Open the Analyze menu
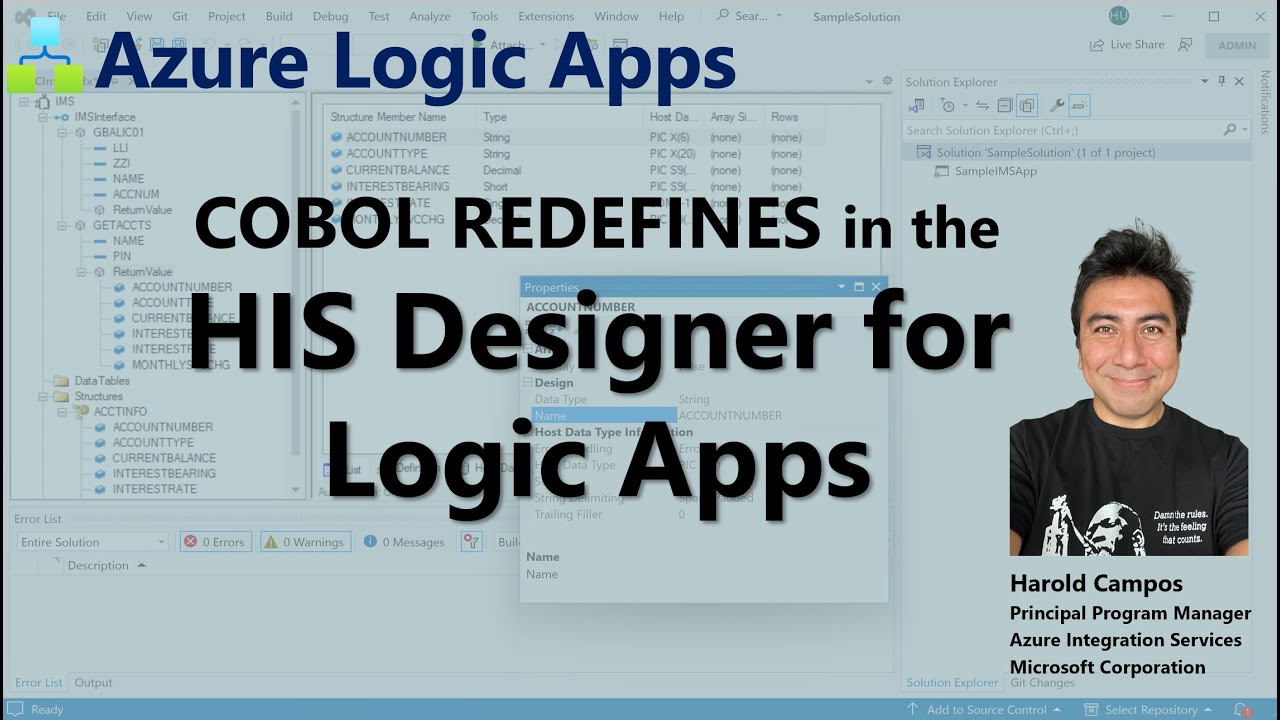The width and height of the screenshot is (1280, 720). pos(430,16)
